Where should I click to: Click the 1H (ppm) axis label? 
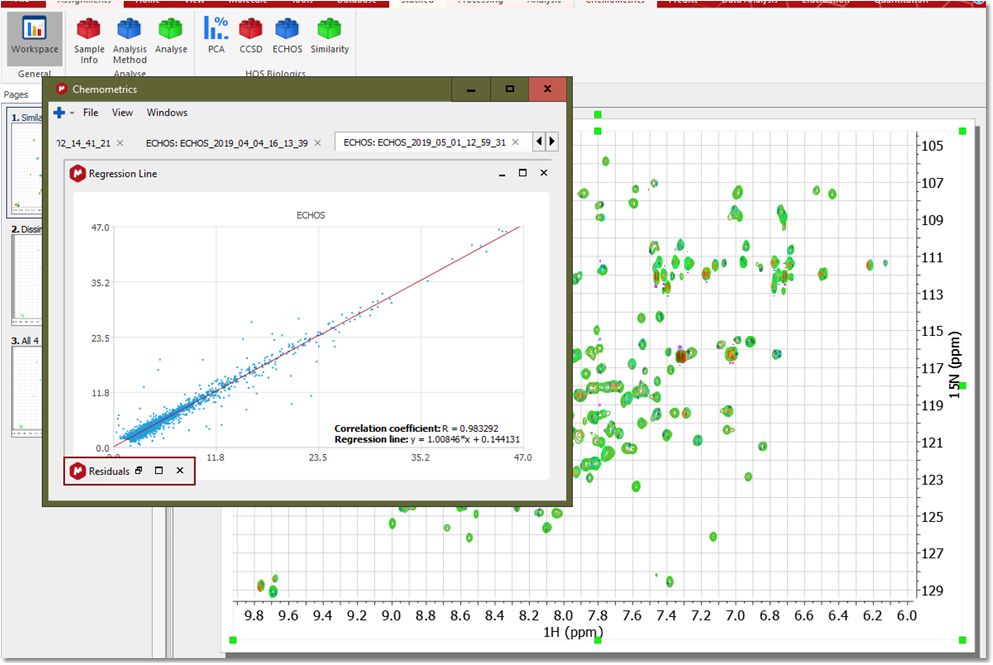(x=573, y=631)
